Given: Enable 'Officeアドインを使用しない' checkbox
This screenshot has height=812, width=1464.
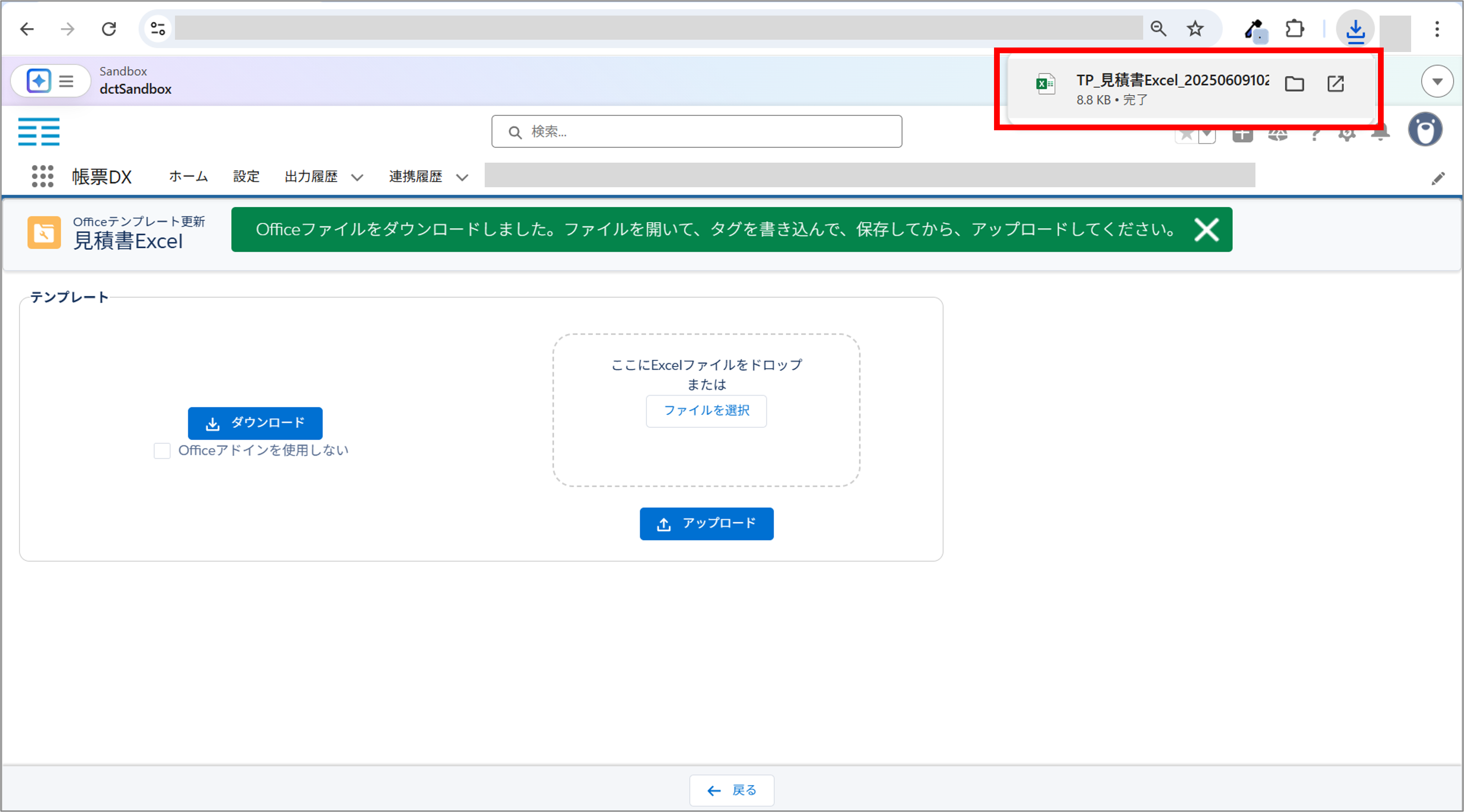Looking at the screenshot, I should 162,451.
